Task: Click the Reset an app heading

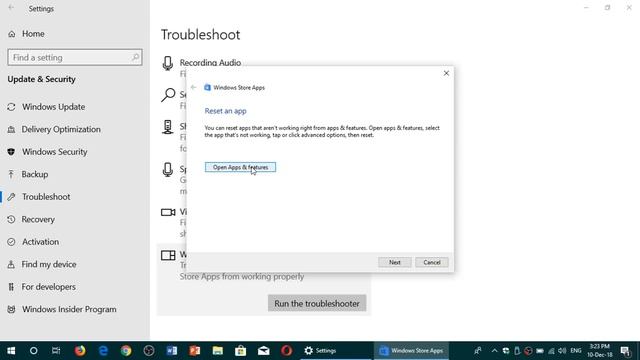Action: 225,111
